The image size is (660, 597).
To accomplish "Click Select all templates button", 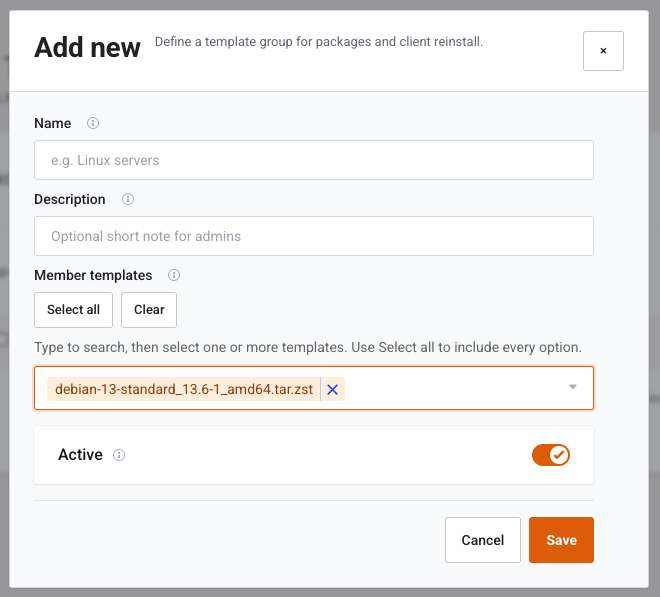I will (x=73, y=310).
